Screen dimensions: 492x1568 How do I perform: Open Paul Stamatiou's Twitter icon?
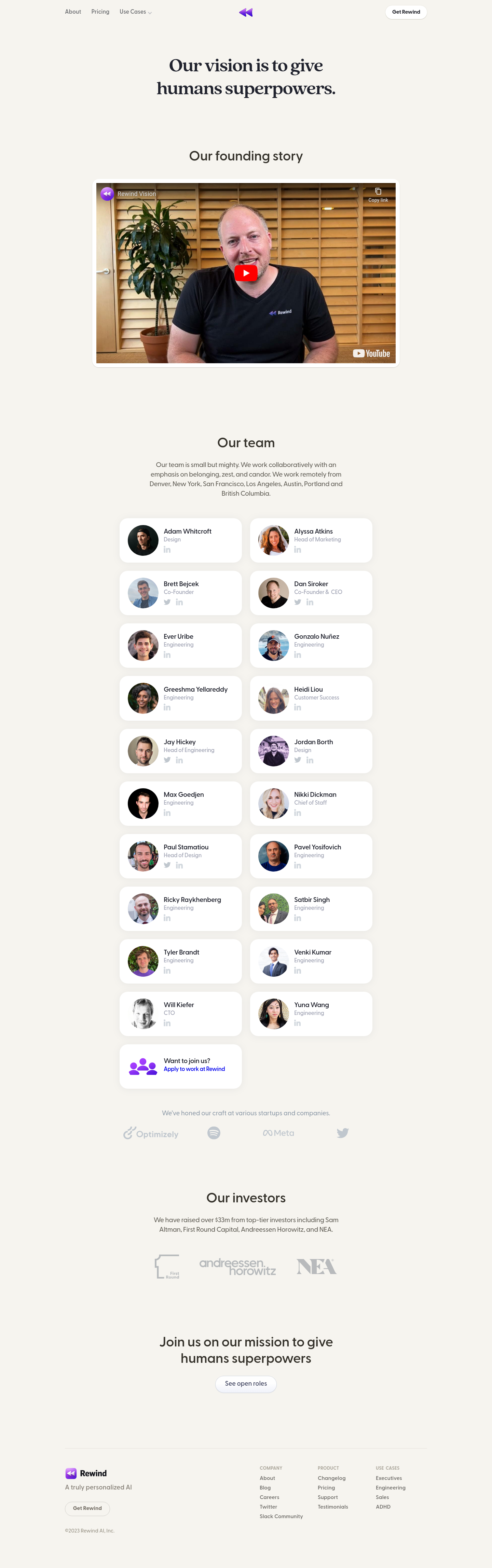pyautogui.click(x=167, y=865)
